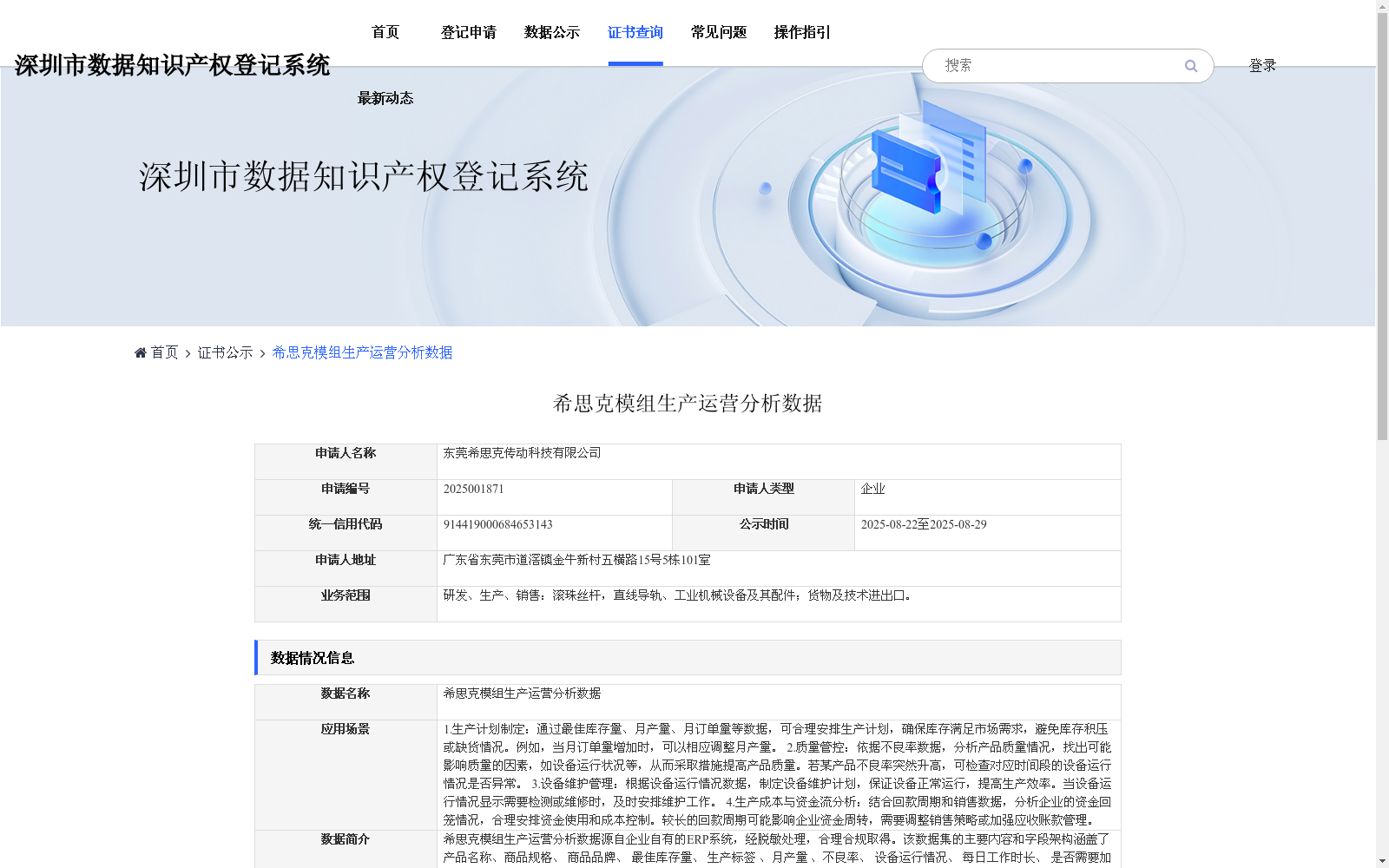Open the 首页 navigation menu item

(x=385, y=32)
